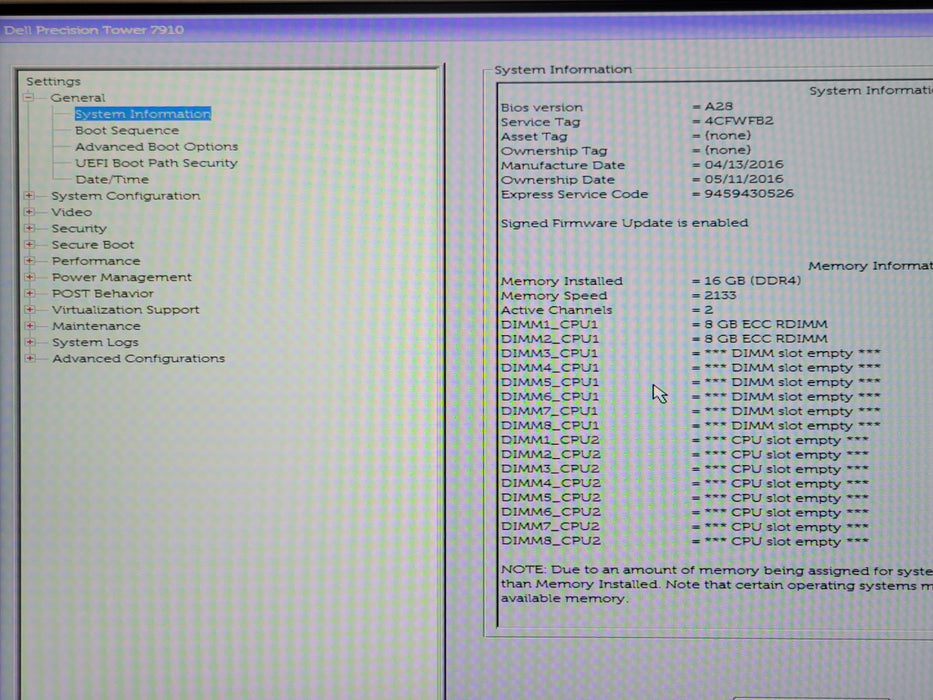
Task: Click Manufacture Date value 04/13/2016
Action: 744,164
